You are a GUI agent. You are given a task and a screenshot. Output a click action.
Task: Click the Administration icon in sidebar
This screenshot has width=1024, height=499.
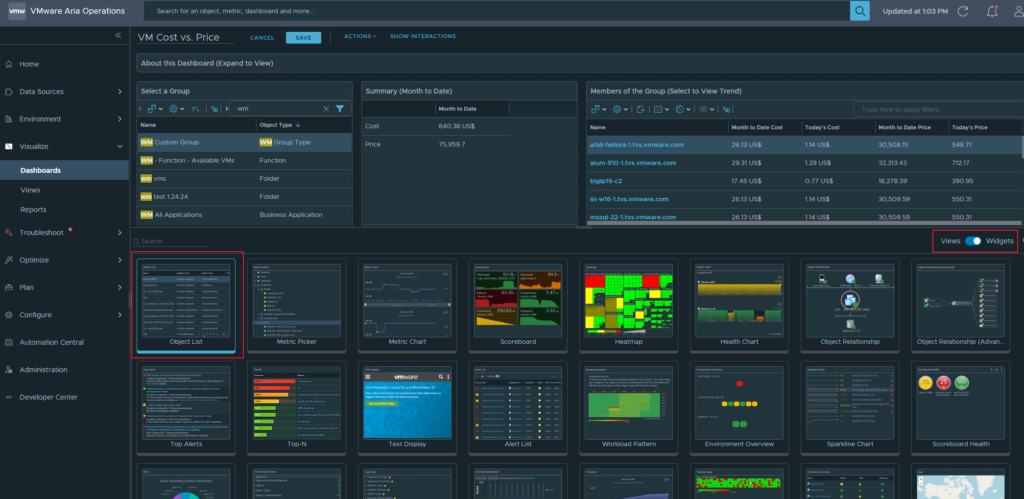tap(8, 370)
